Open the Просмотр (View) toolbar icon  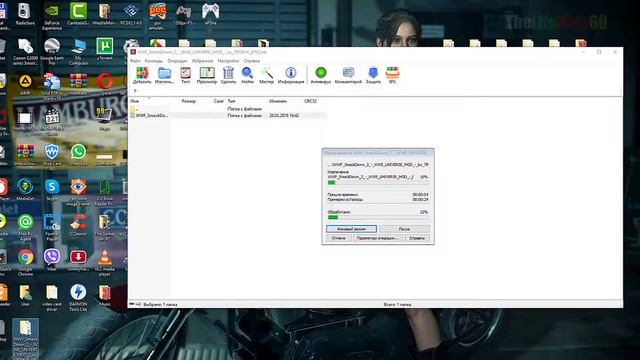[207, 76]
